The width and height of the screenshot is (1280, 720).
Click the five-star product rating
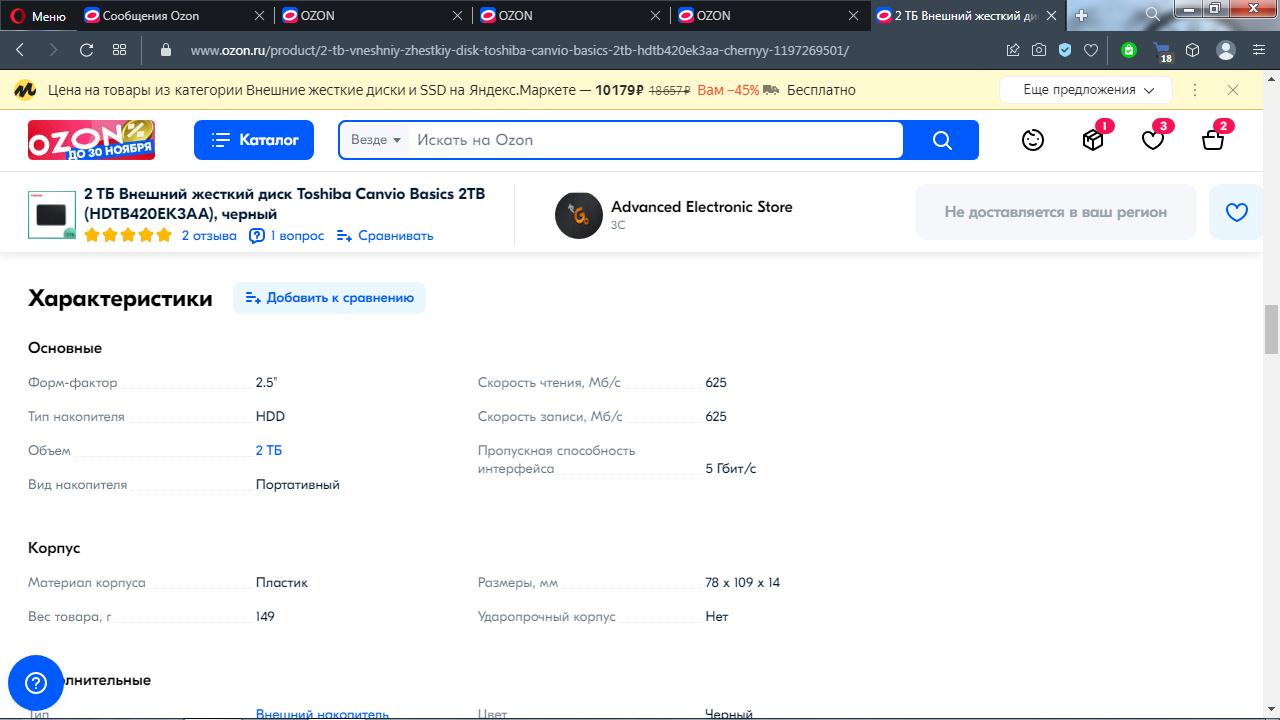click(x=128, y=236)
